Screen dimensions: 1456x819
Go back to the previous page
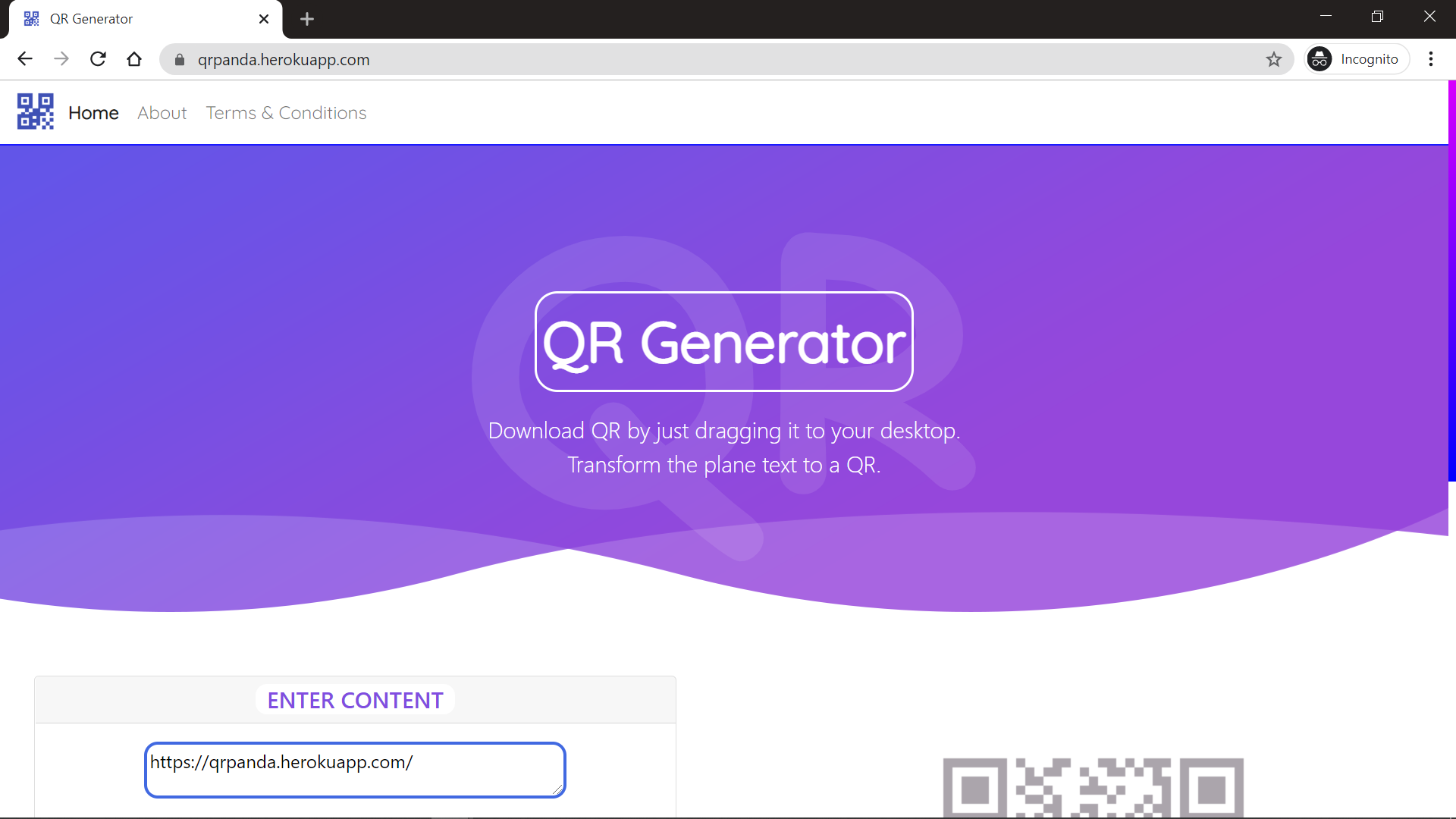(25, 59)
